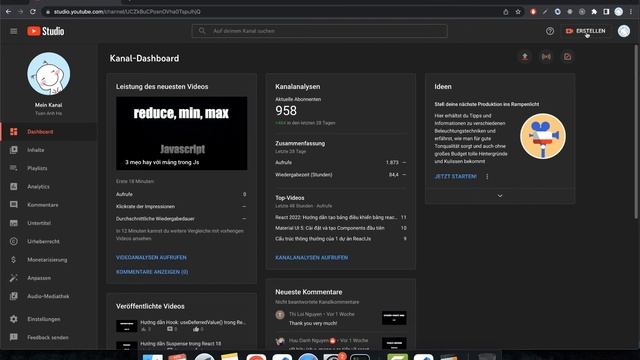The height and width of the screenshot is (360, 640).
Task: Click the Anpassen magic wand icon
Action: point(13,278)
